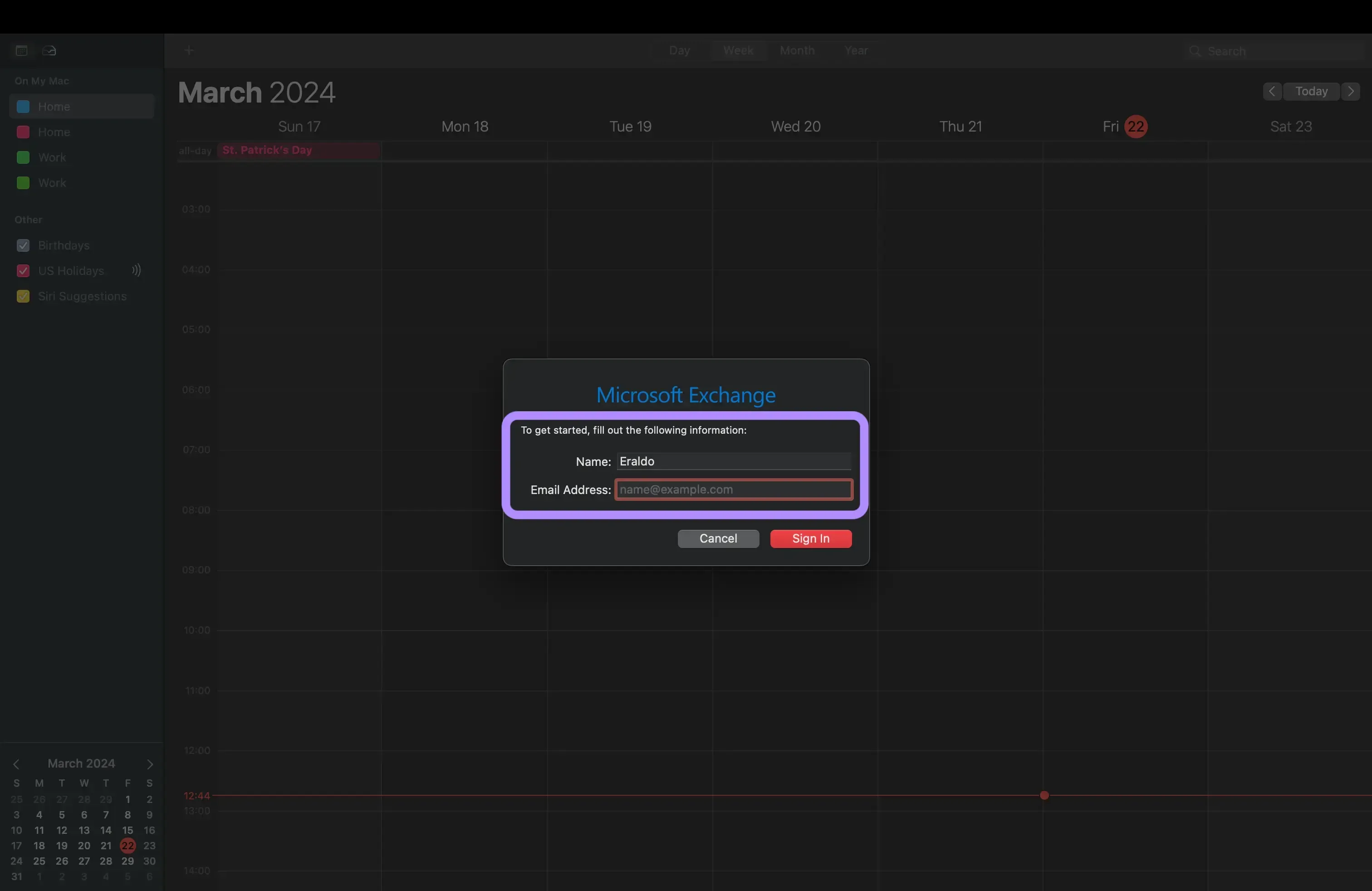This screenshot has width=1372, height=891.
Task: Go to previous month in mini calendar
Action: (17, 764)
